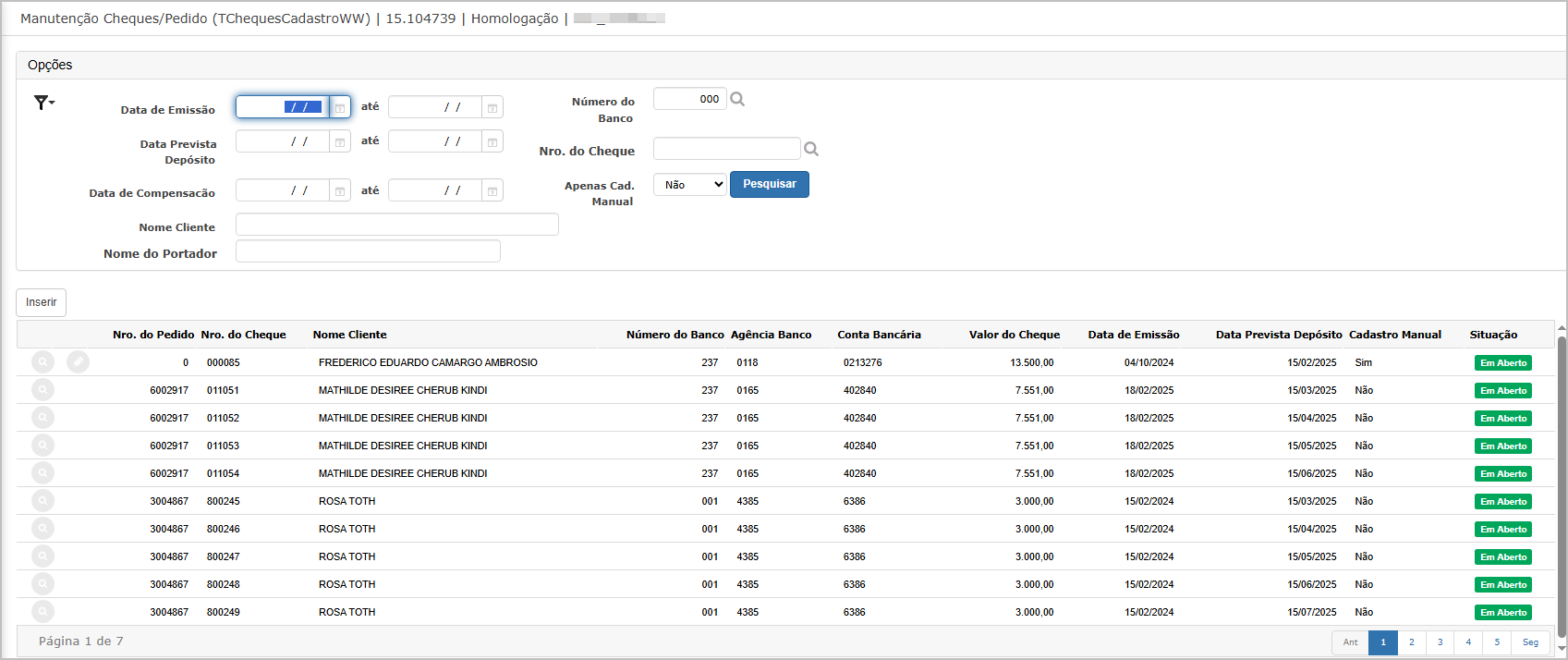Screen dimensions: 1568x660
Task: View details icon for cheque 800248
Action: 43,584
